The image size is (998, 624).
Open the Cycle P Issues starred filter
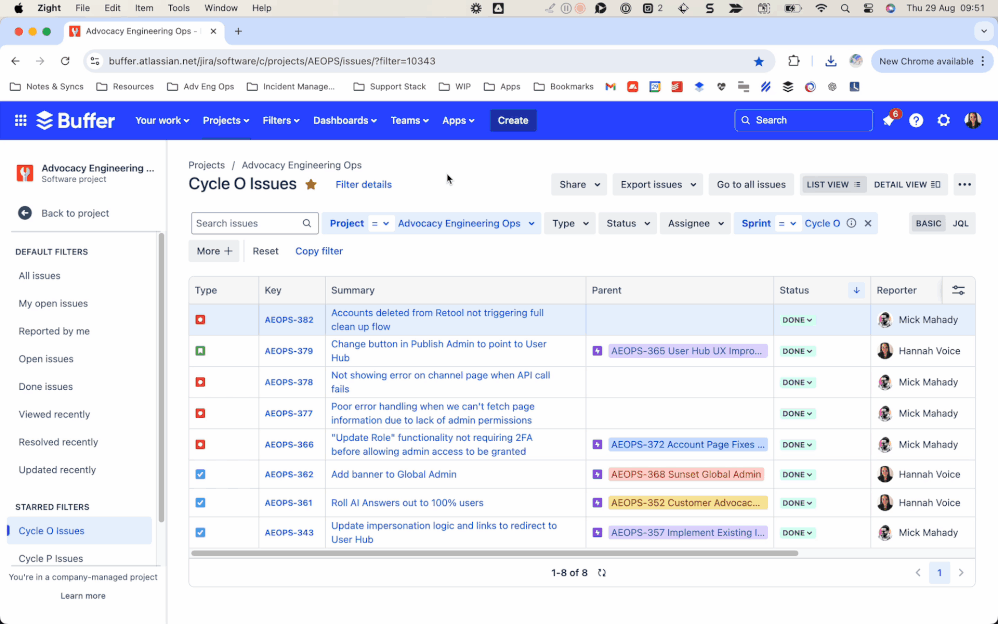[51, 558]
